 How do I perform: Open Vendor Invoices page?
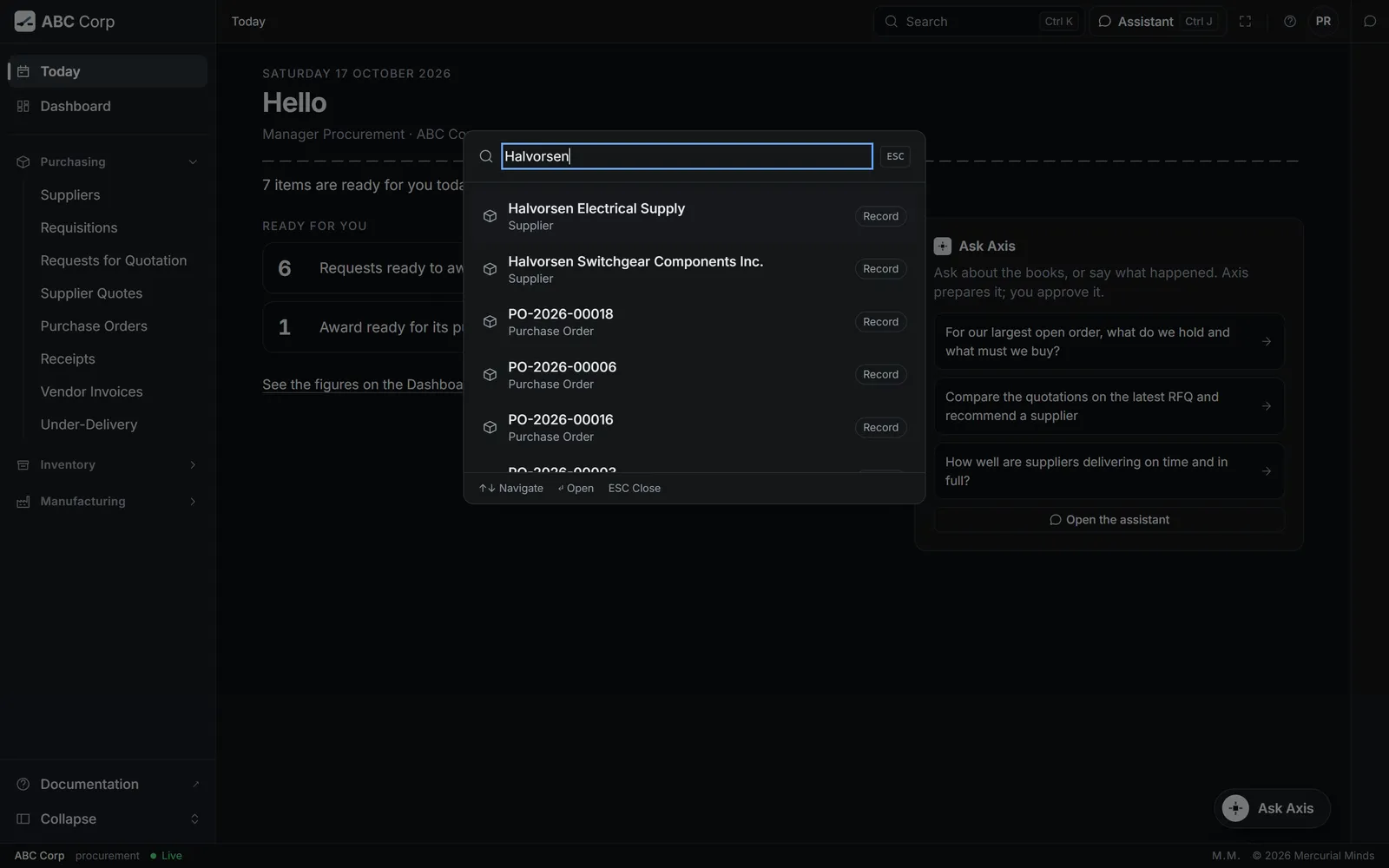tap(92, 391)
